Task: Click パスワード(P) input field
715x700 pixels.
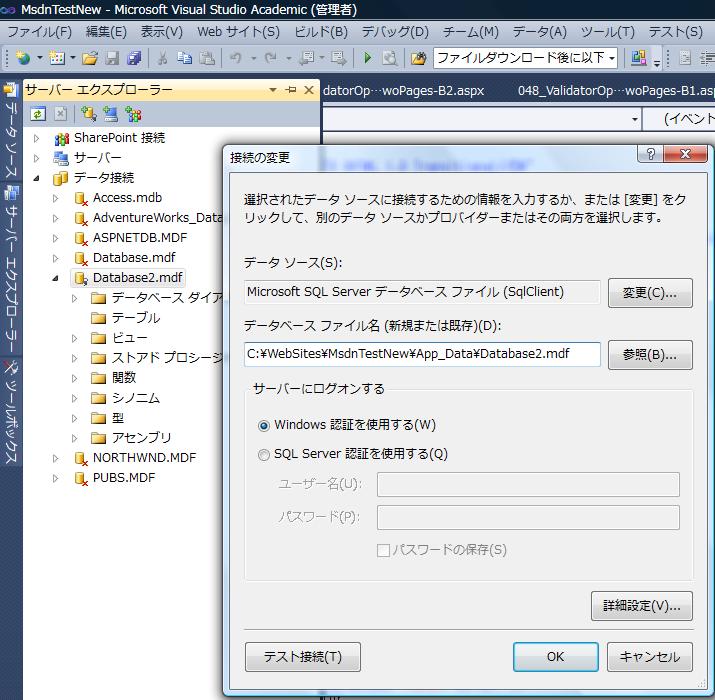Action: tap(528, 518)
